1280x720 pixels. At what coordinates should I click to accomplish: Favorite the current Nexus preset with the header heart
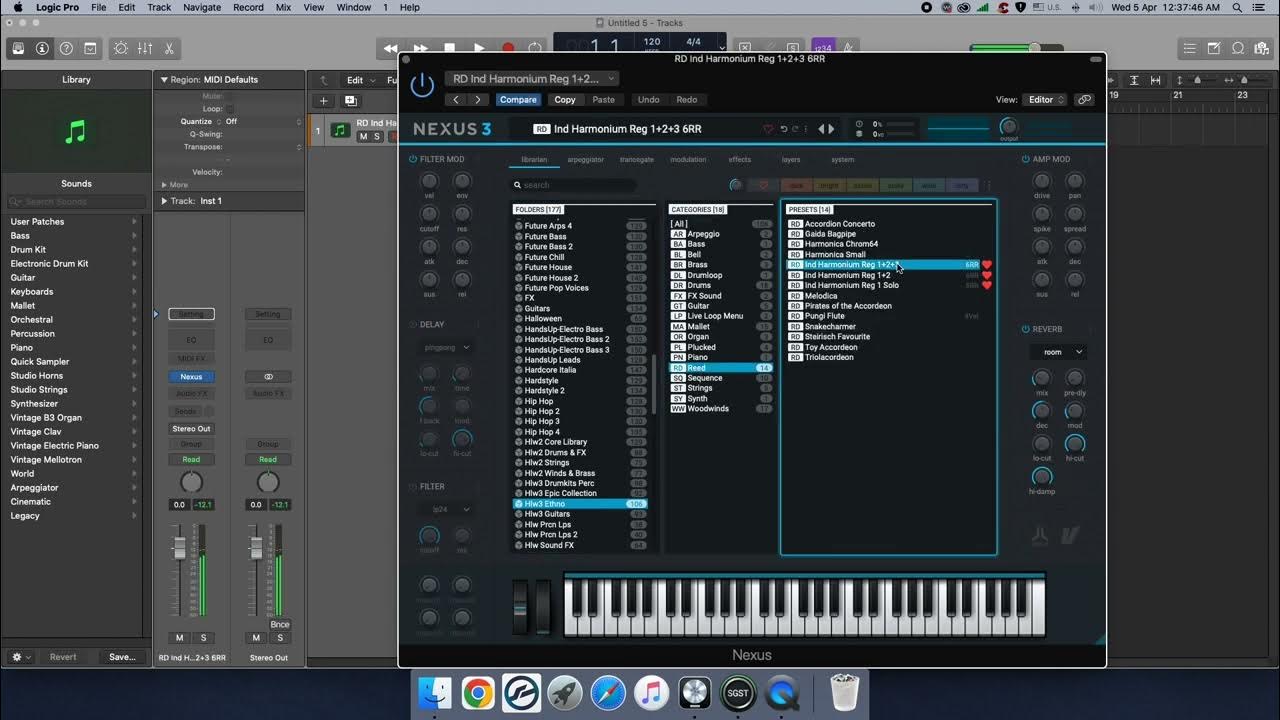(x=768, y=129)
